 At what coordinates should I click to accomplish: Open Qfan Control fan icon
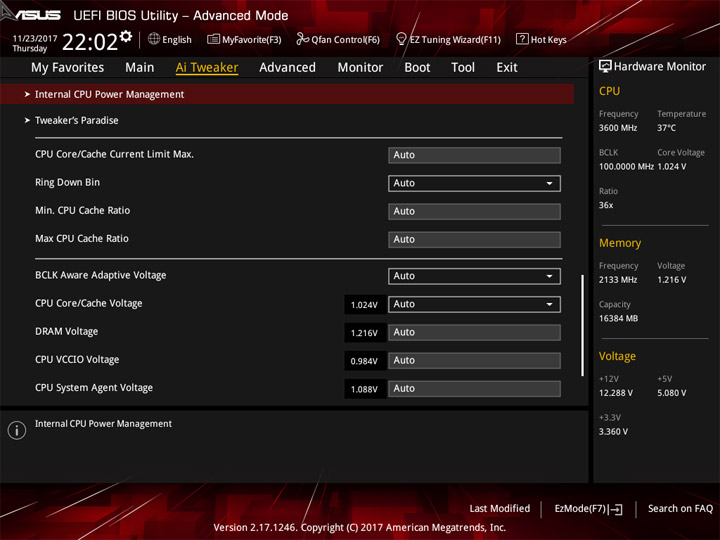(x=302, y=39)
